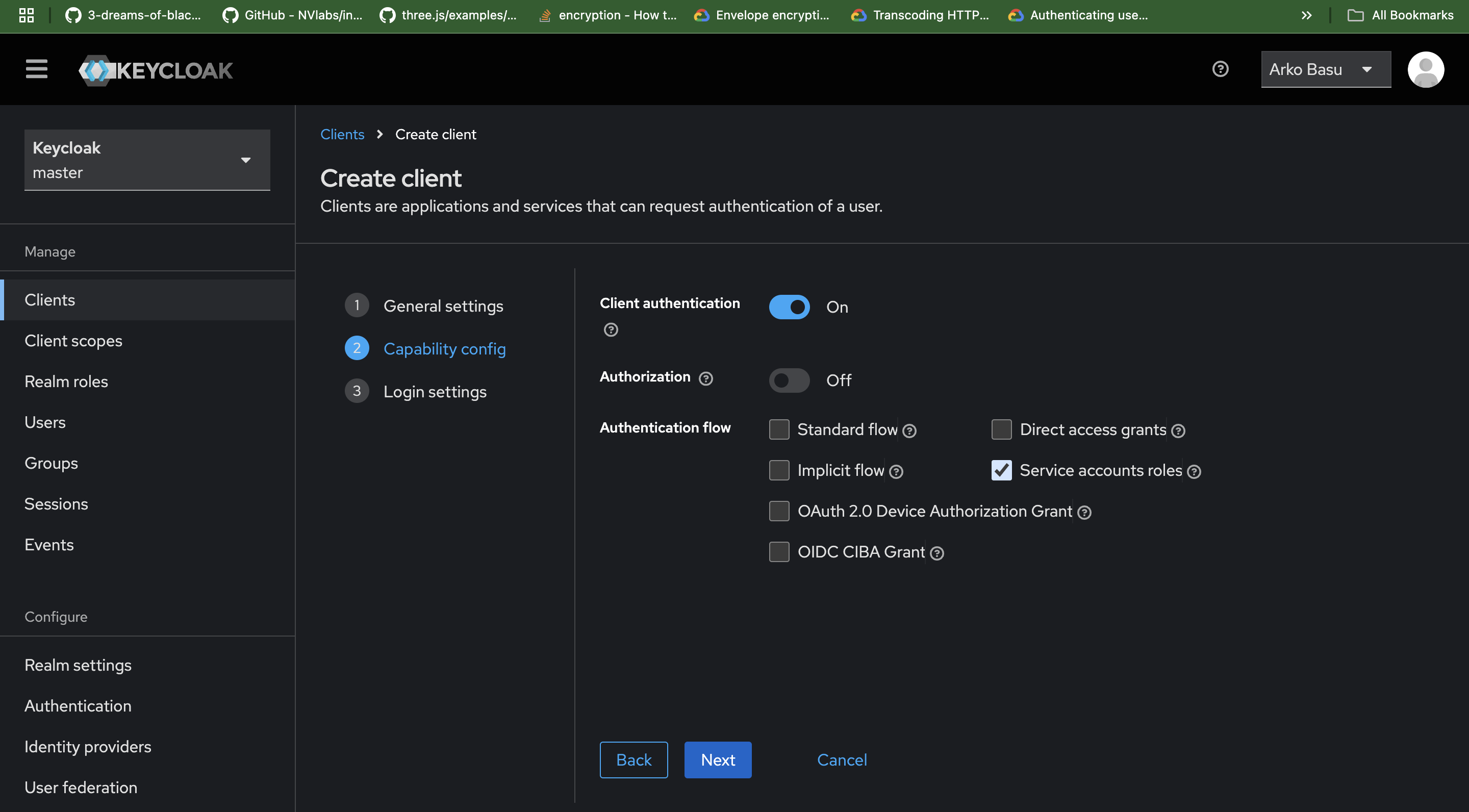Open the Arko Basu account dropdown
Viewport: 1469px width, 812px height.
[x=1325, y=69]
